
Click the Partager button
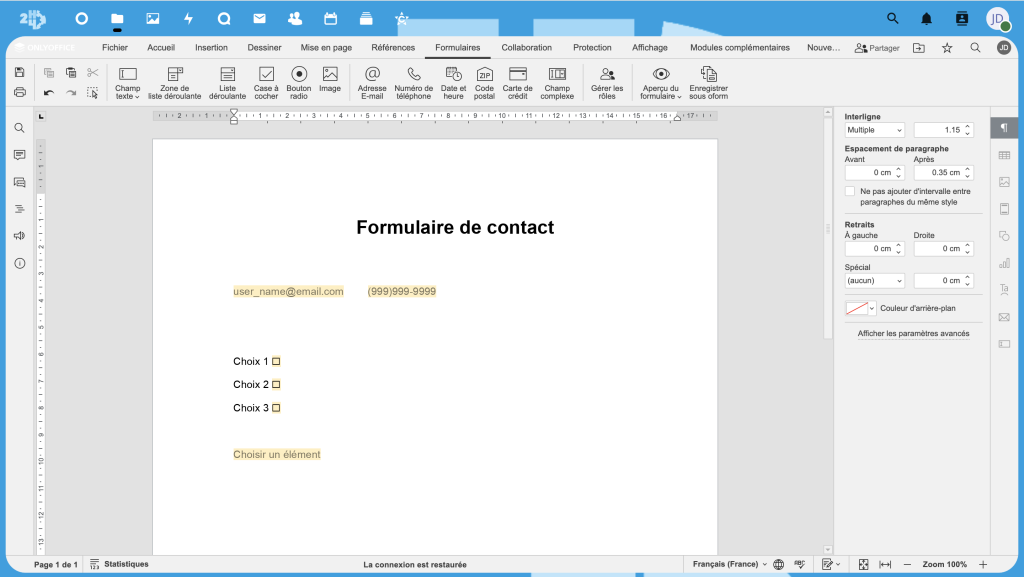(877, 48)
